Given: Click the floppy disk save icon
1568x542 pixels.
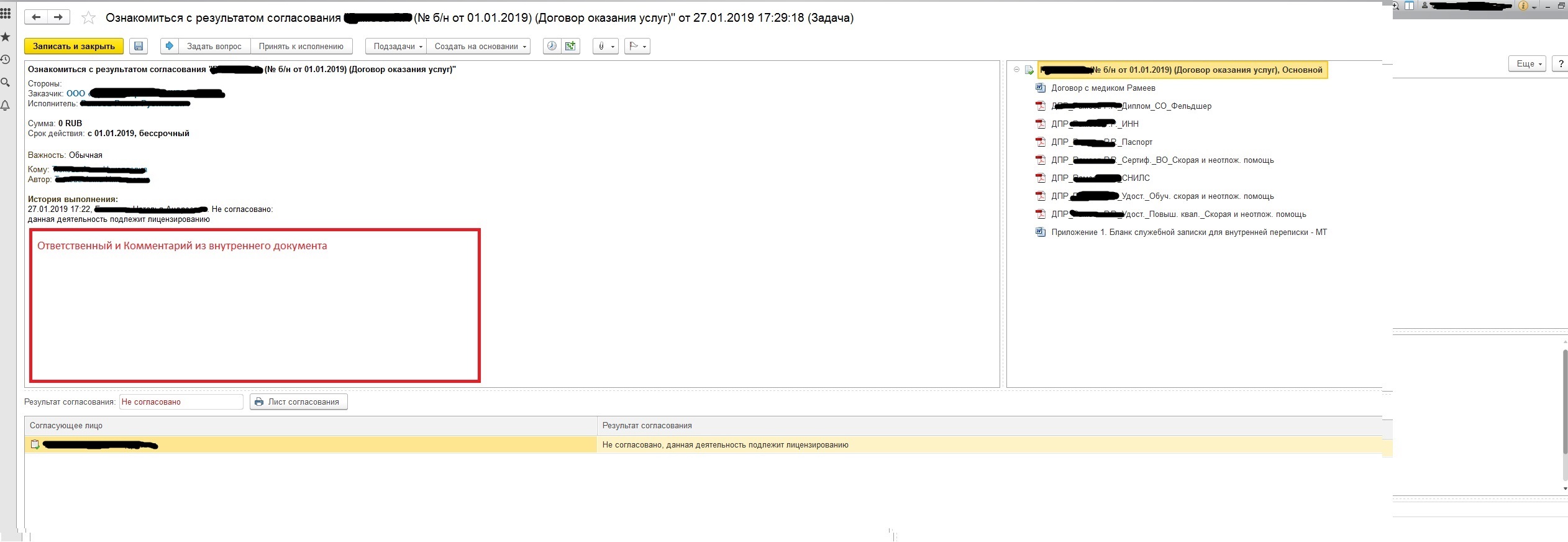Looking at the screenshot, I should point(139,46).
